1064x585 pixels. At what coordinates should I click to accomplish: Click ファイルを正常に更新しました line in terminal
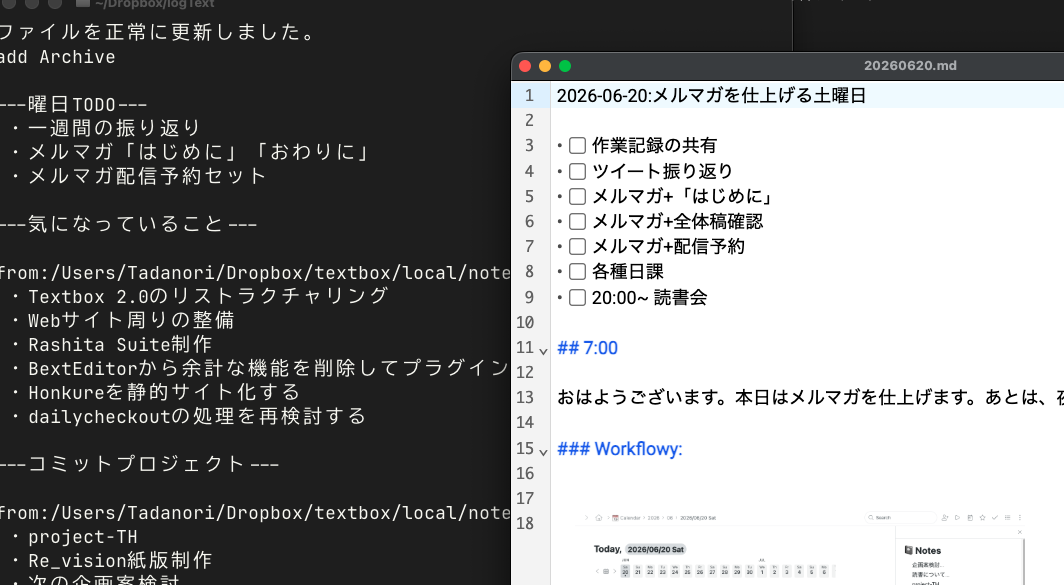157,32
